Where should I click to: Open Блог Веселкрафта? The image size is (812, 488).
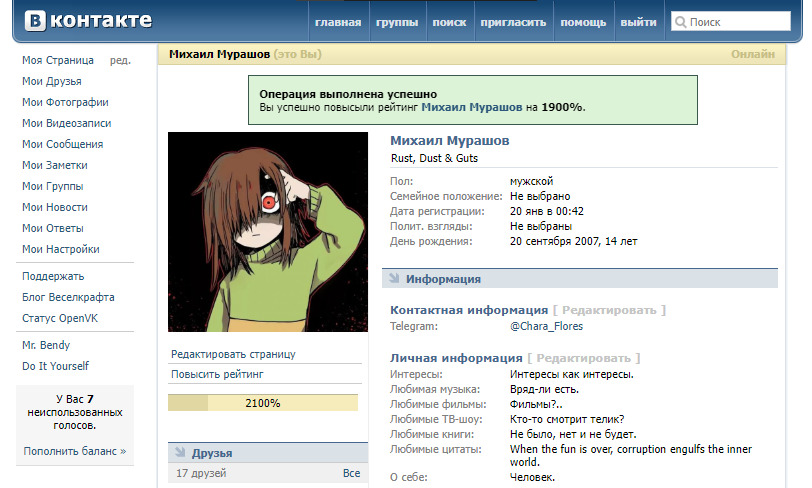(68, 297)
